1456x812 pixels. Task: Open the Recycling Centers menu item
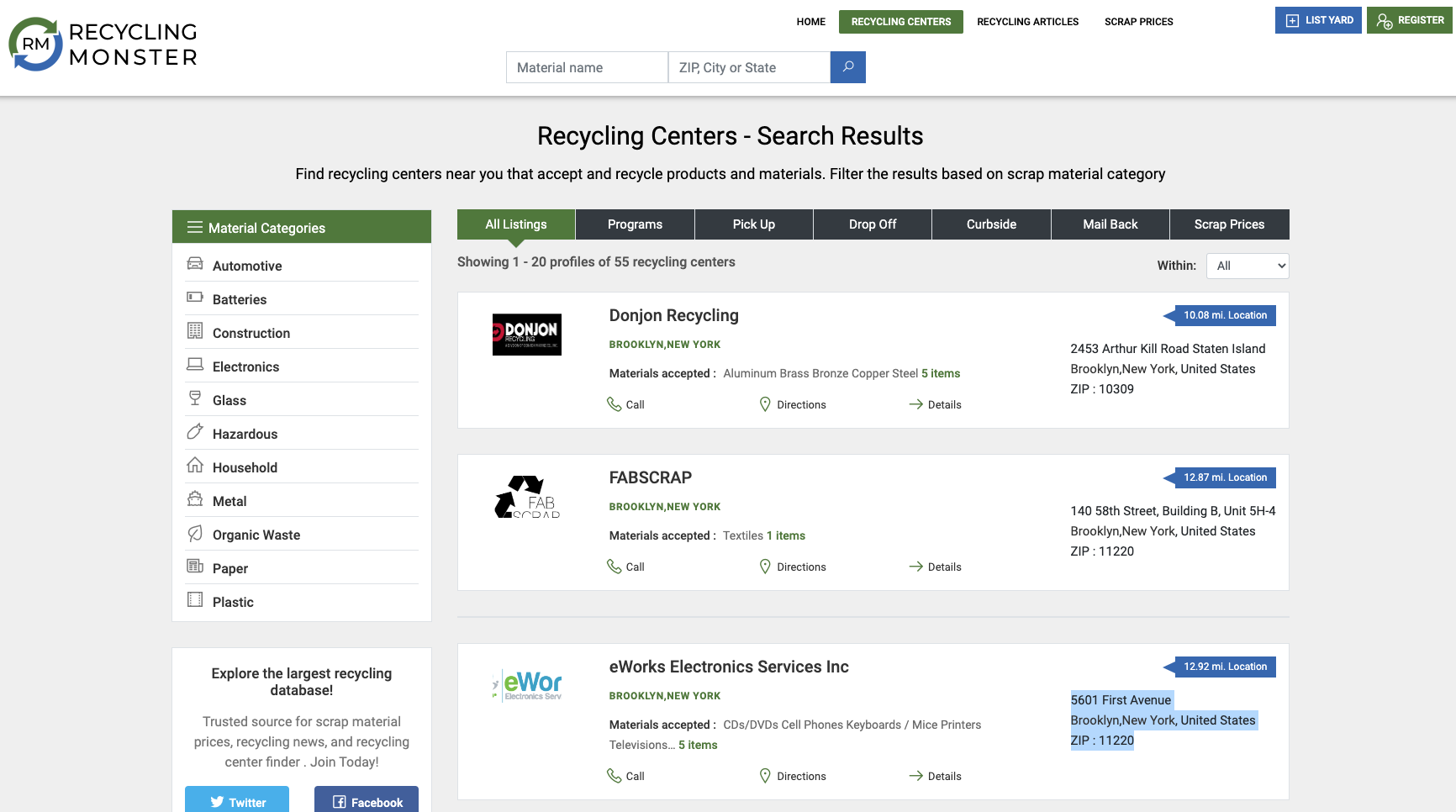pos(901,22)
